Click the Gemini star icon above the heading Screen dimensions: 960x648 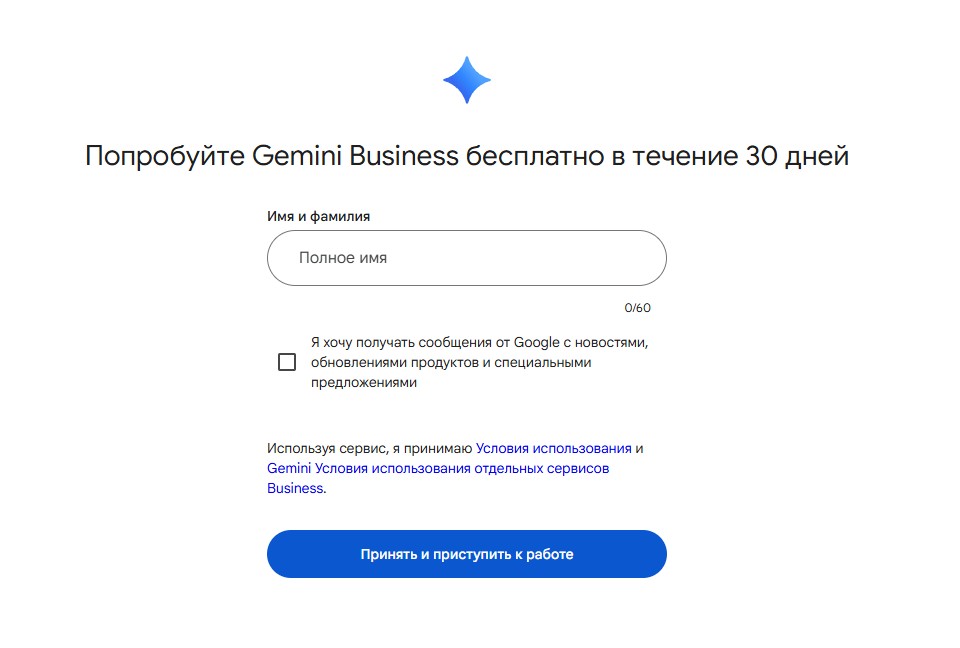coord(465,80)
